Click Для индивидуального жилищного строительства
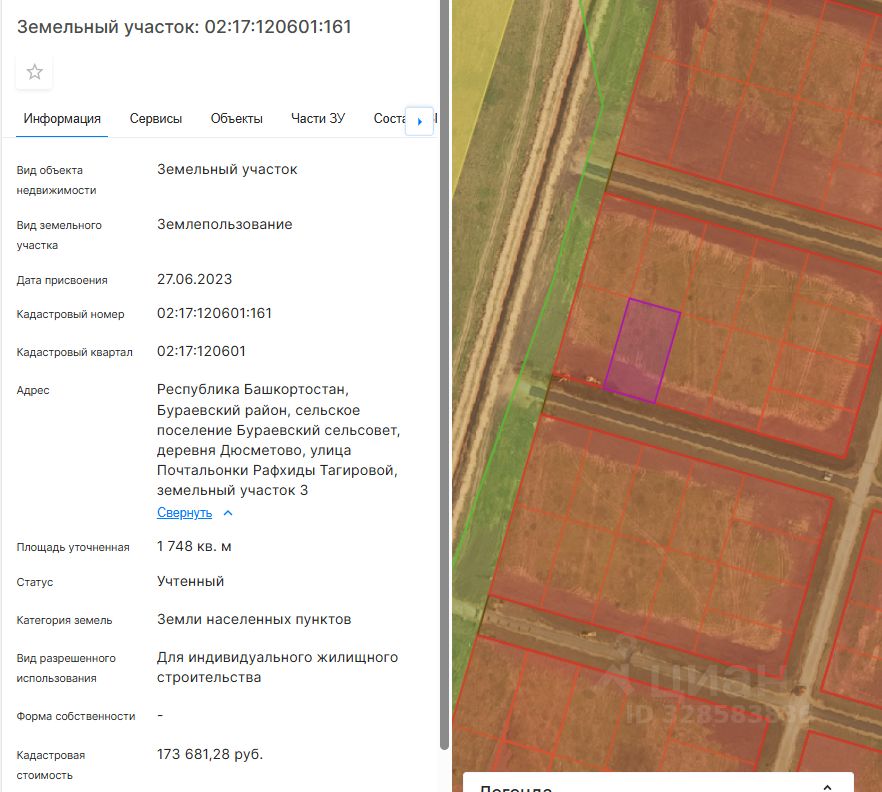This screenshot has height=792, width=882. pos(277,667)
